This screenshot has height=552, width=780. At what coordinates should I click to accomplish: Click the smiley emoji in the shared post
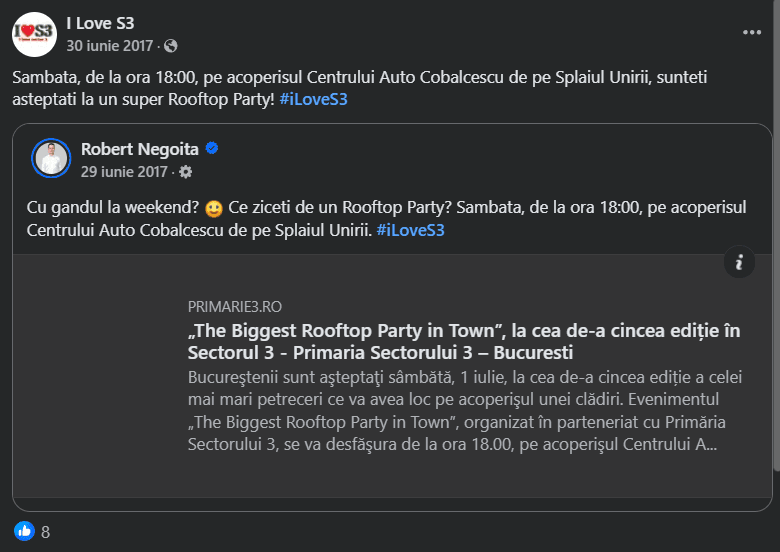click(213, 210)
